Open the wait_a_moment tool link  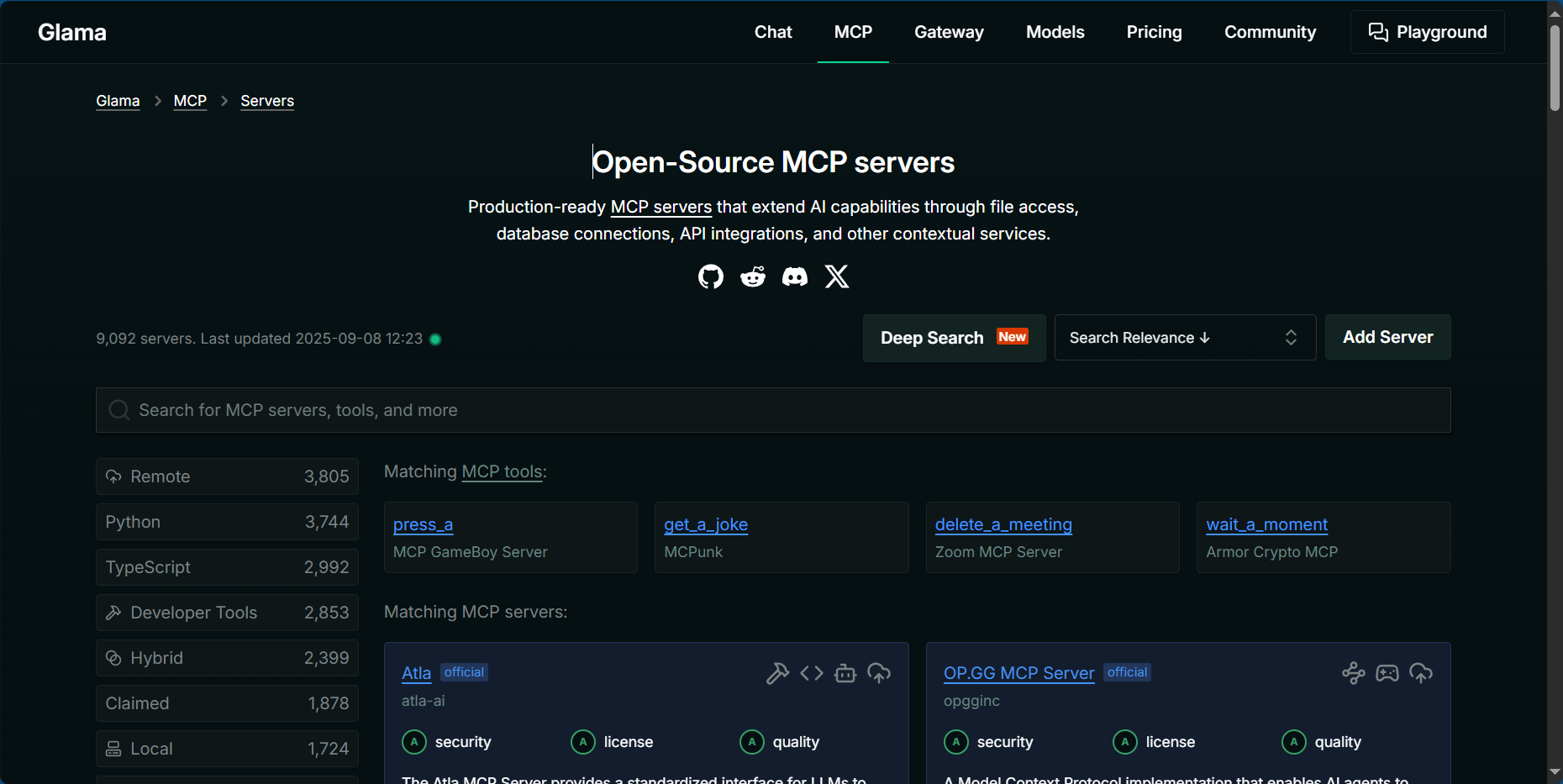point(1267,524)
